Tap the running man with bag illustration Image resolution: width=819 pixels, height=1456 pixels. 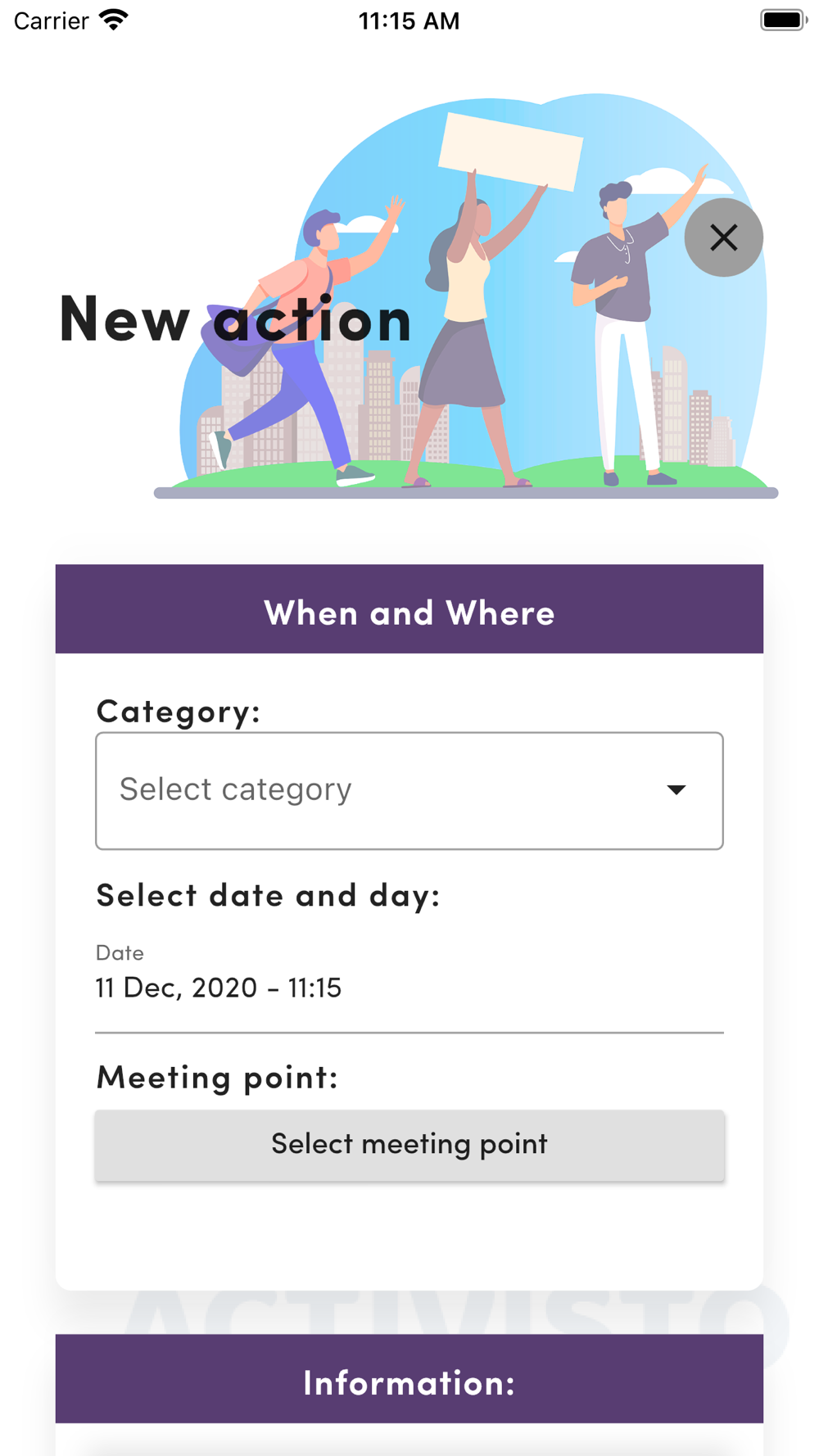303,344
